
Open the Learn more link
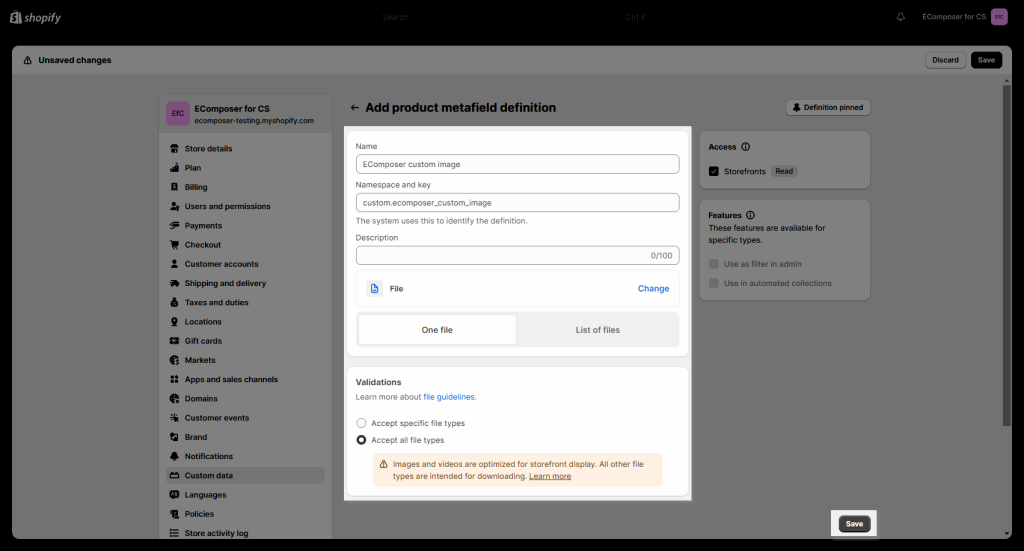coord(550,477)
